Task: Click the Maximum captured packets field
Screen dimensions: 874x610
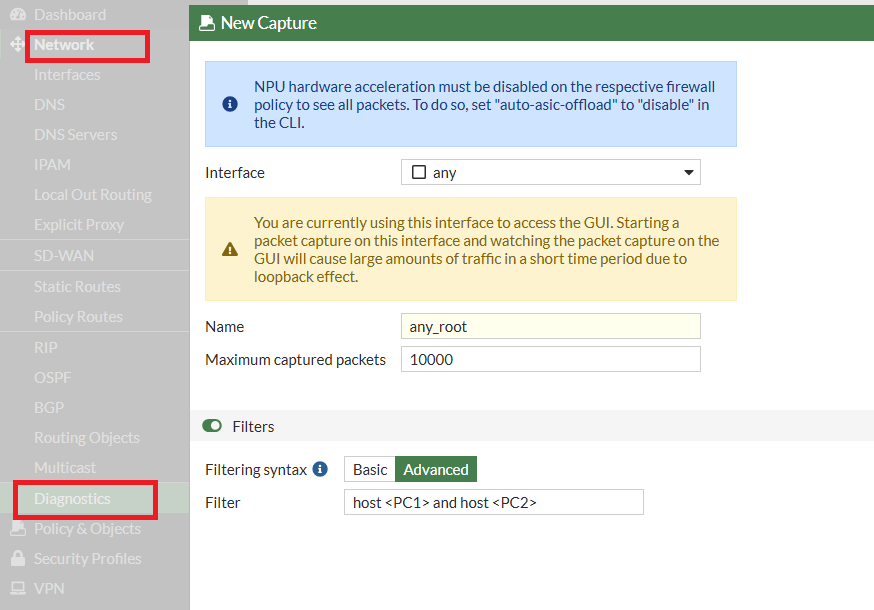Action: (550, 359)
